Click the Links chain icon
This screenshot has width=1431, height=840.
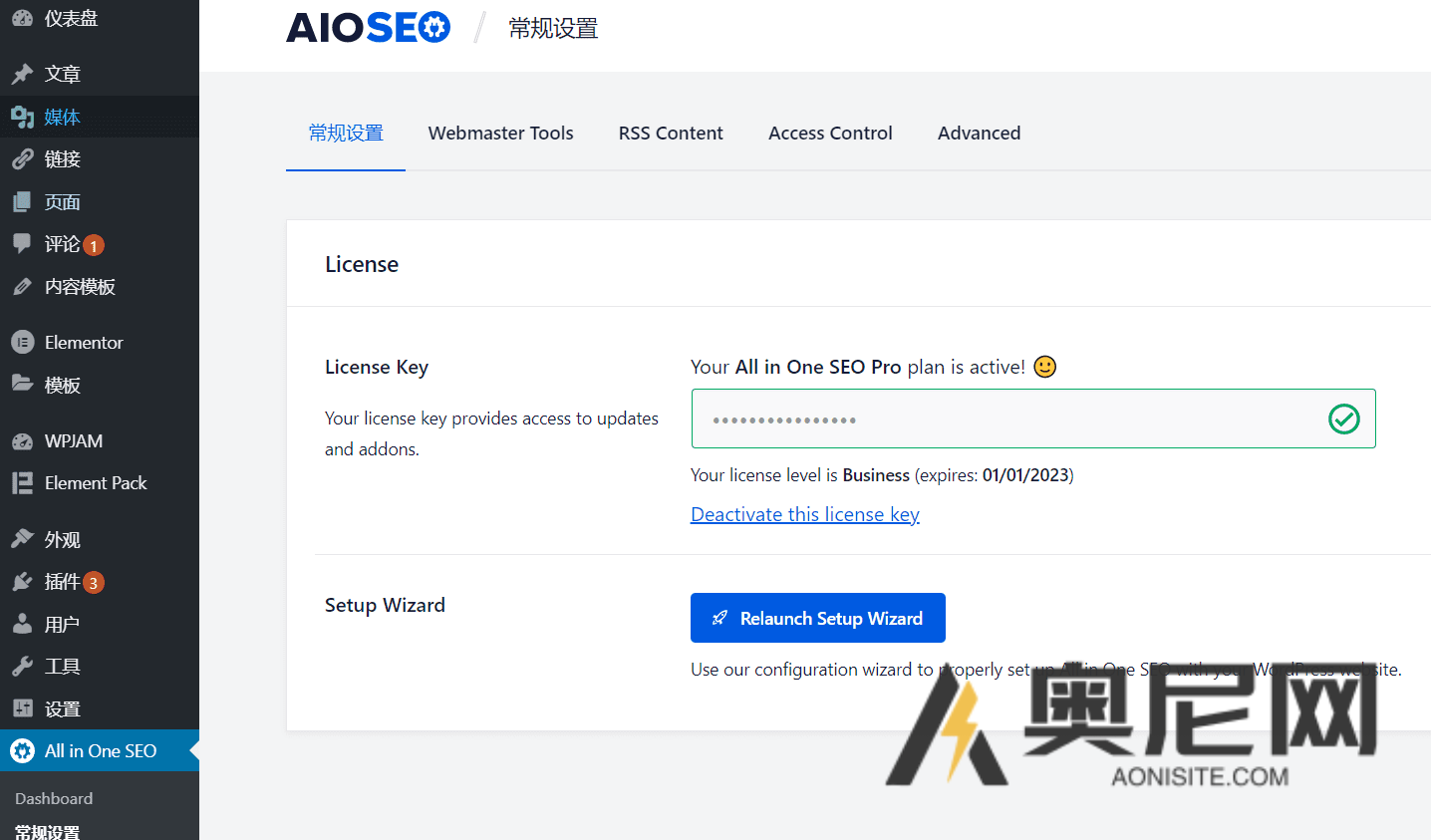coord(22,159)
